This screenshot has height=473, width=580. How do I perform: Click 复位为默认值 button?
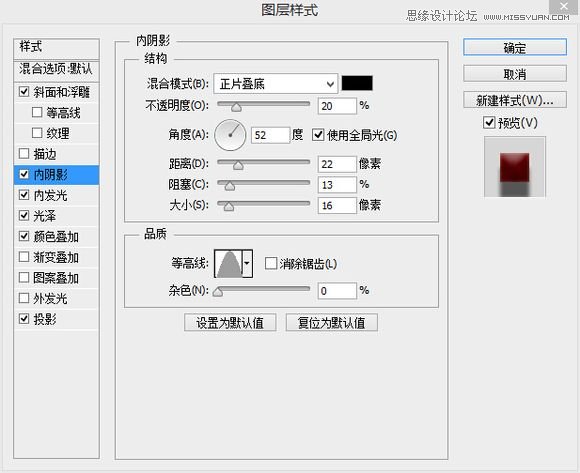pos(331,323)
